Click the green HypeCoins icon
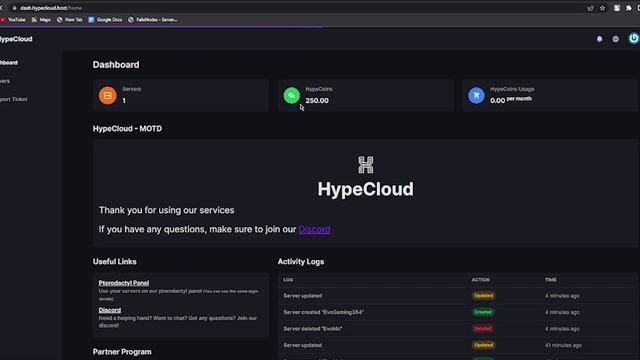 (291, 96)
